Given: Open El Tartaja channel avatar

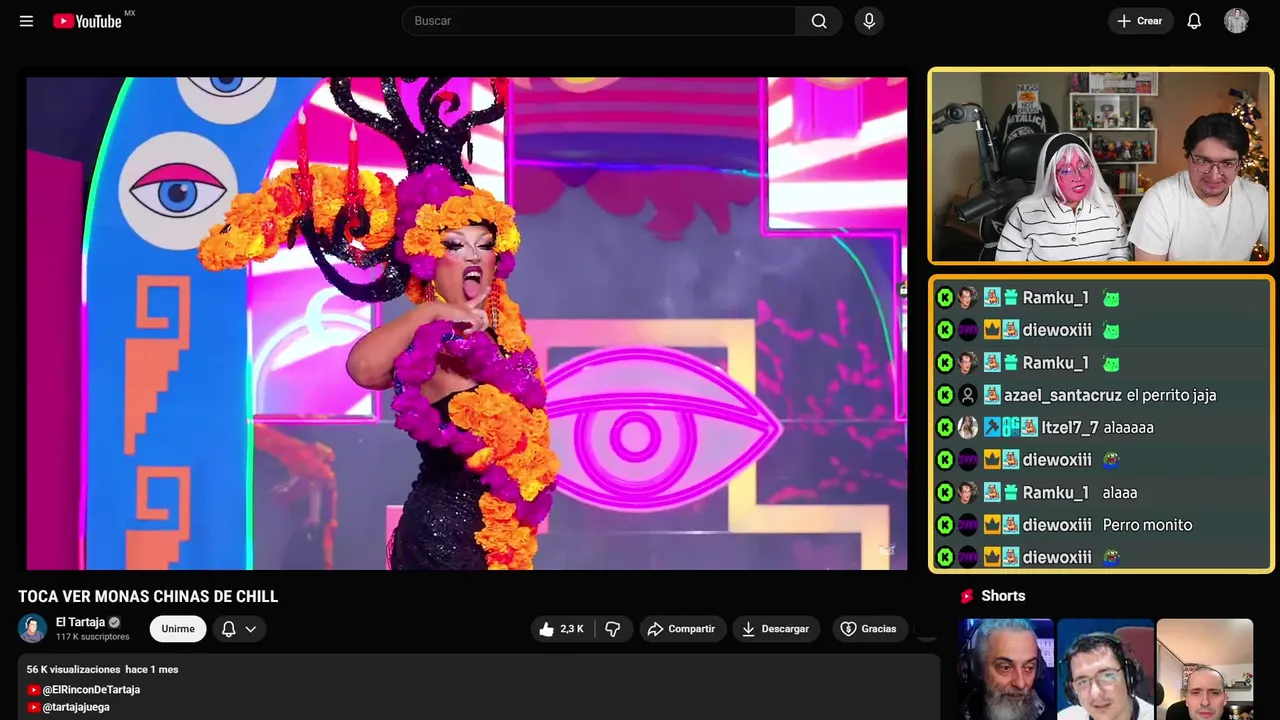Looking at the screenshot, I should click(x=32, y=628).
